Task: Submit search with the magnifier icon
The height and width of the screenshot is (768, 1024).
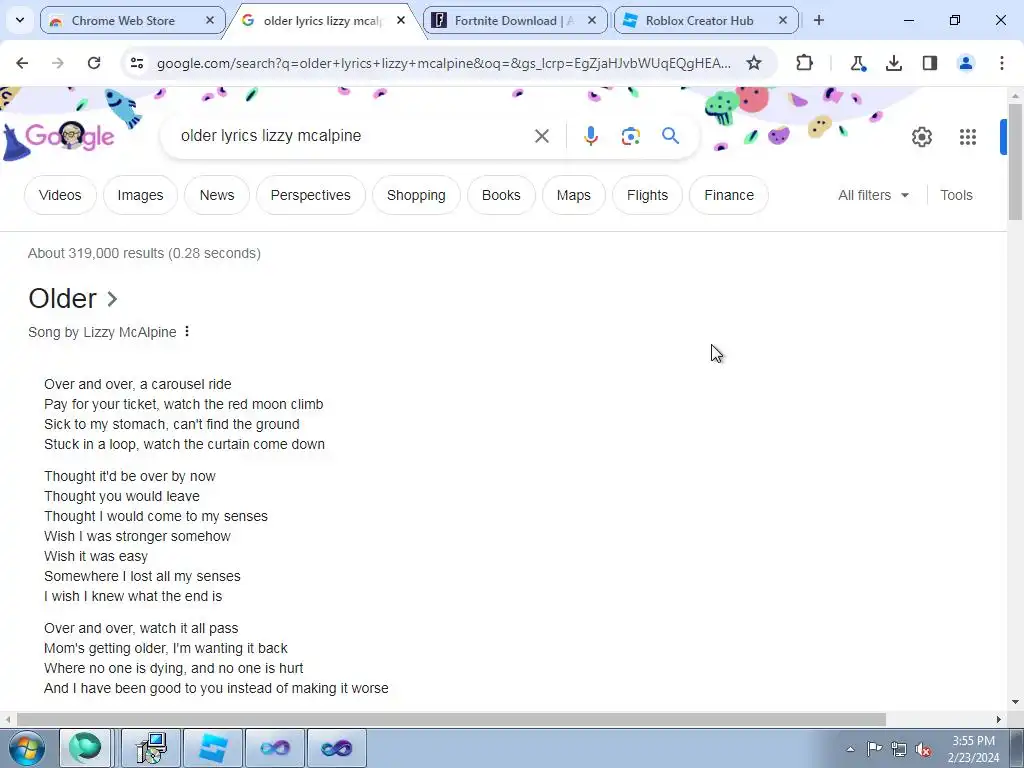Action: tap(670, 136)
